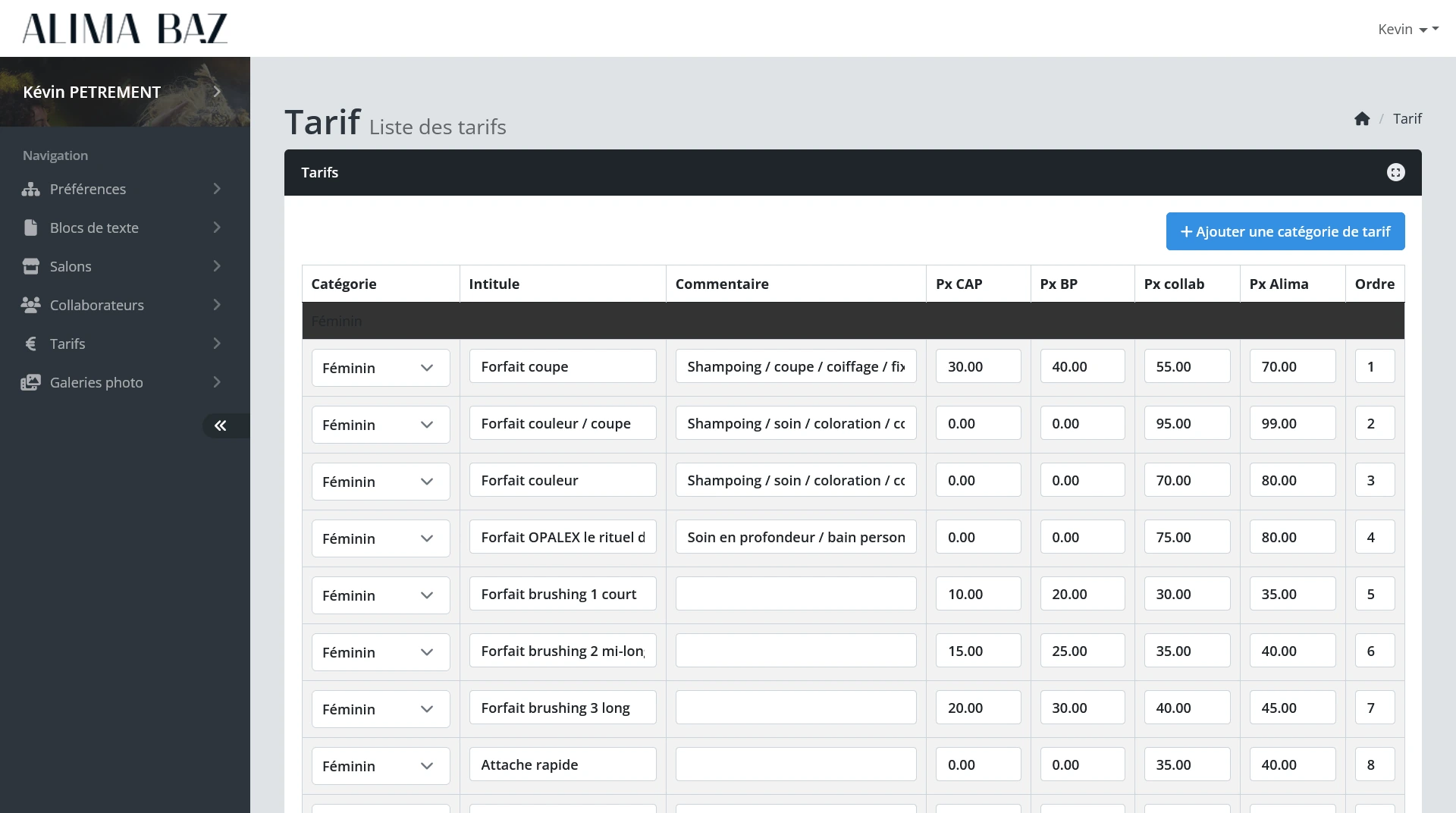Open the Collaborateurs navigation menu
The image size is (1456, 813).
coord(121,306)
